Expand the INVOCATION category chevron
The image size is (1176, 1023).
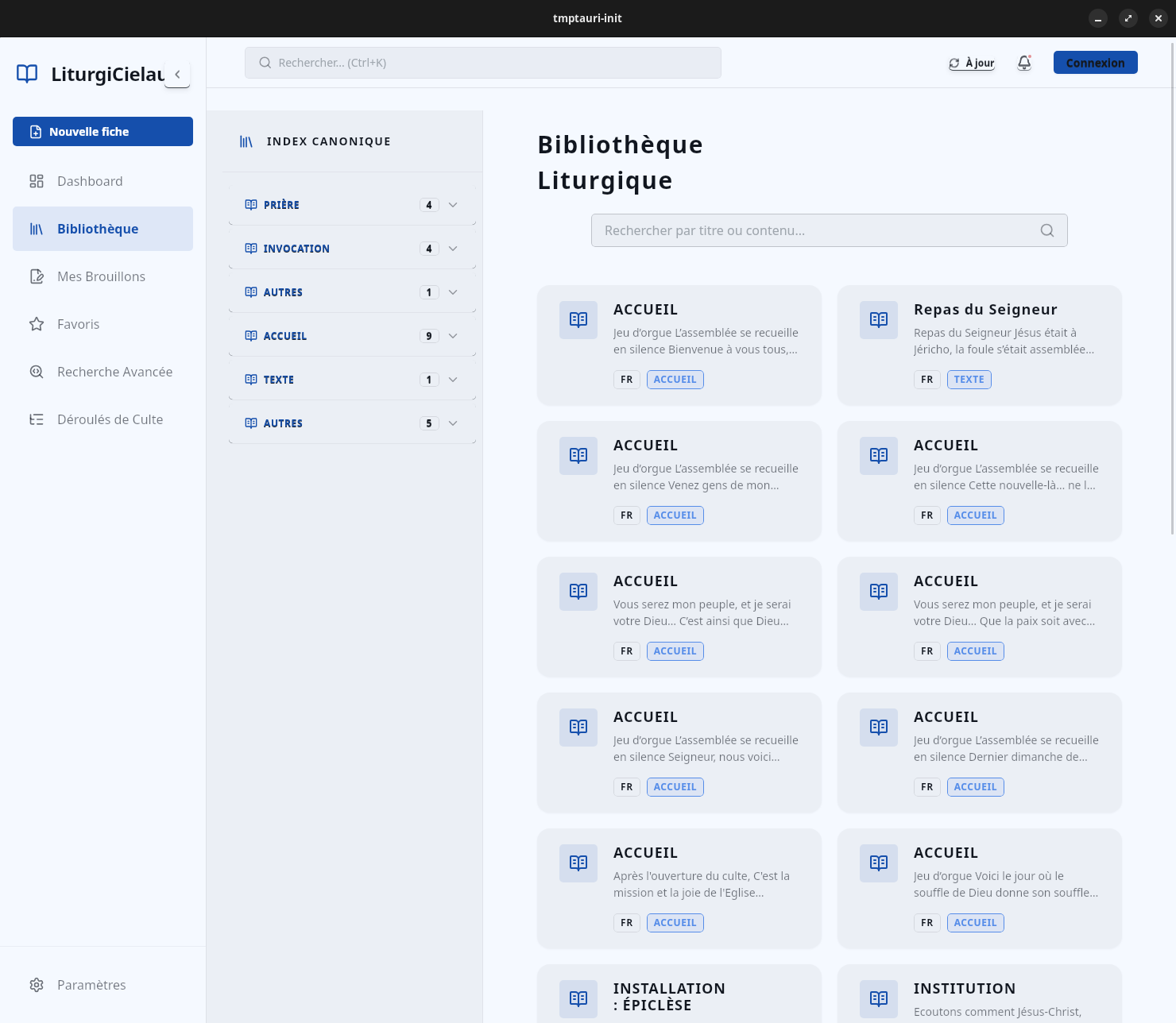[x=453, y=249]
